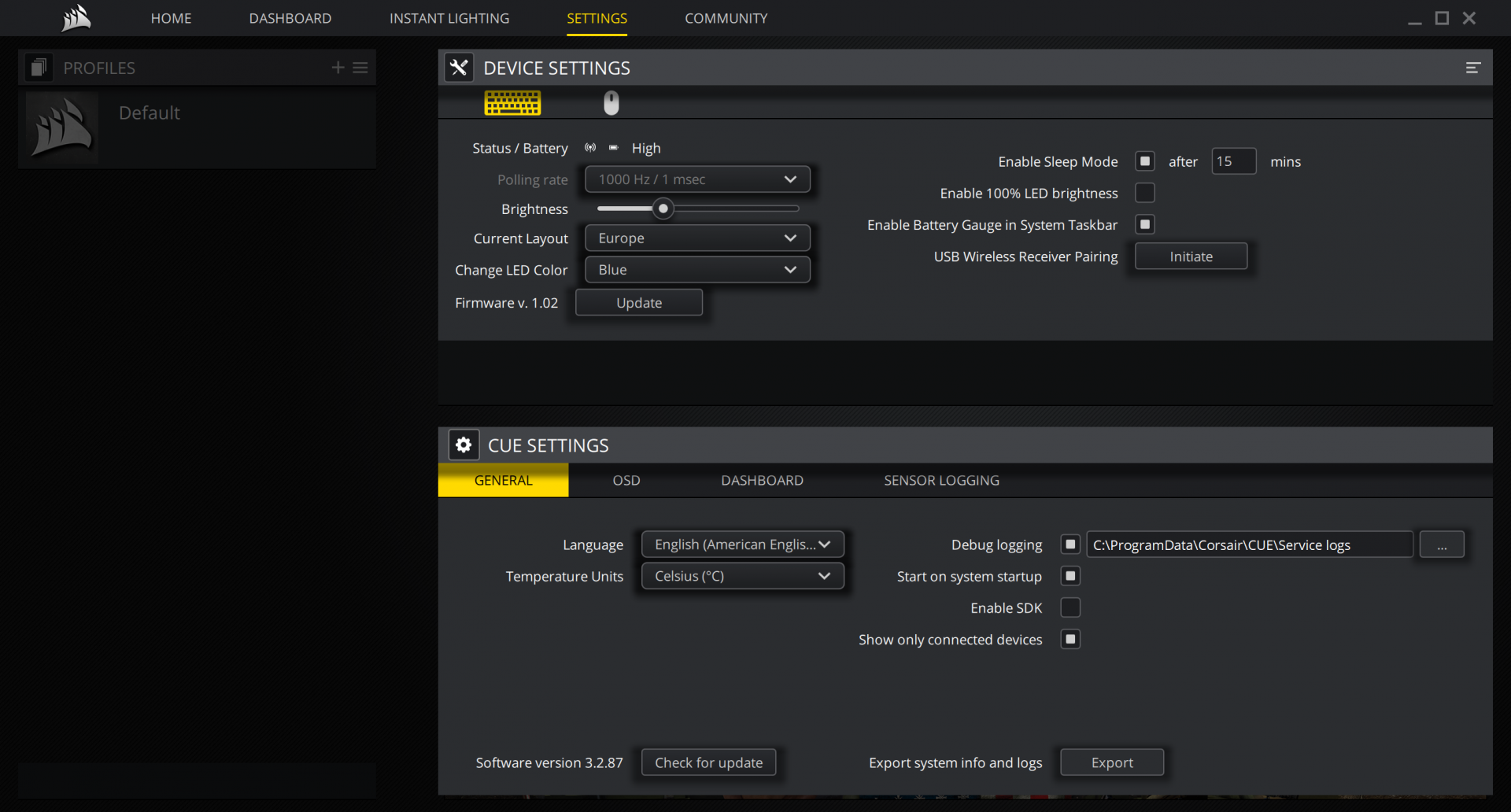
Task: Click the sleep mode minutes field
Action: point(1233,161)
